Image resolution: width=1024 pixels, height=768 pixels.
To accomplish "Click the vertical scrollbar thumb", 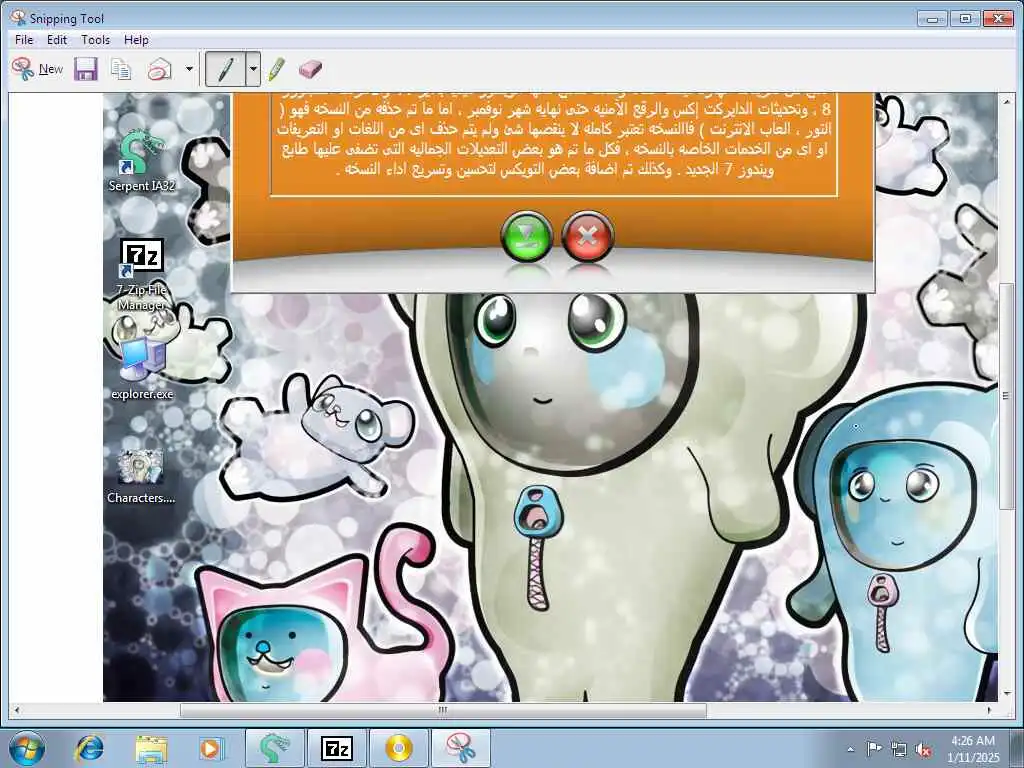I will click(1006, 396).
